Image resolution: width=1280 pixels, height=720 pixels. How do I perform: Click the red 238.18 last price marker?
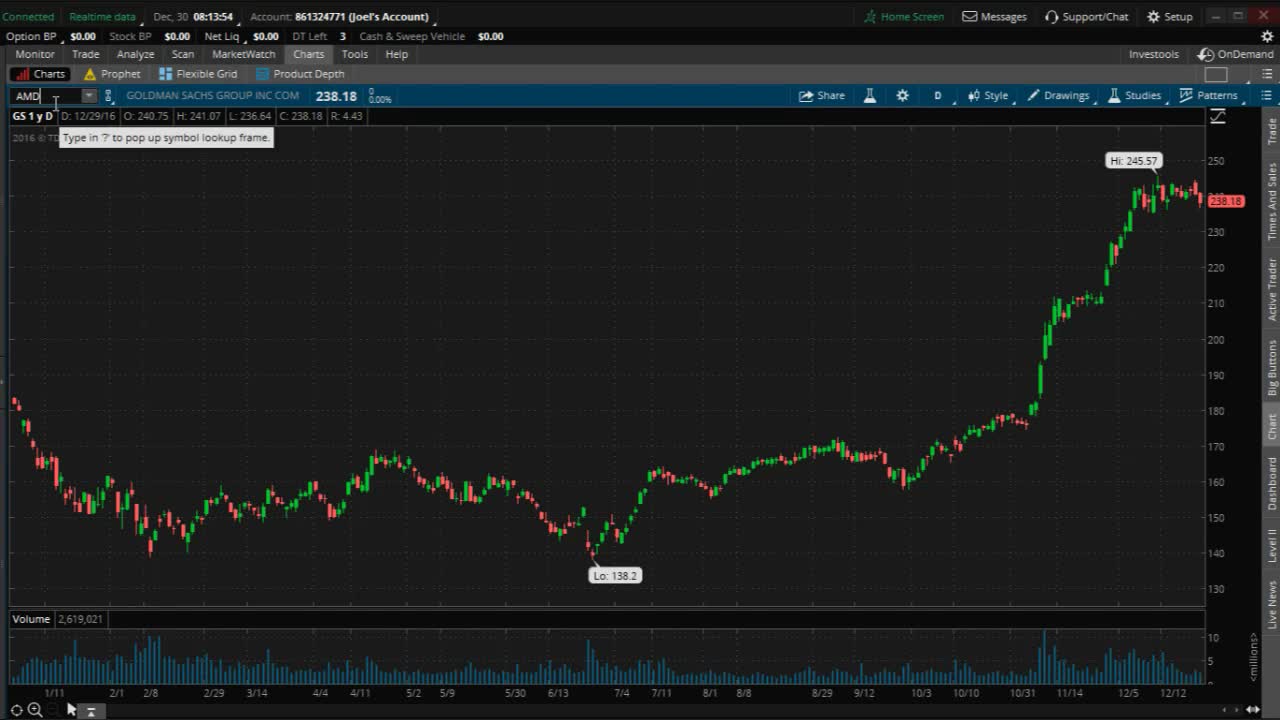pos(1225,201)
